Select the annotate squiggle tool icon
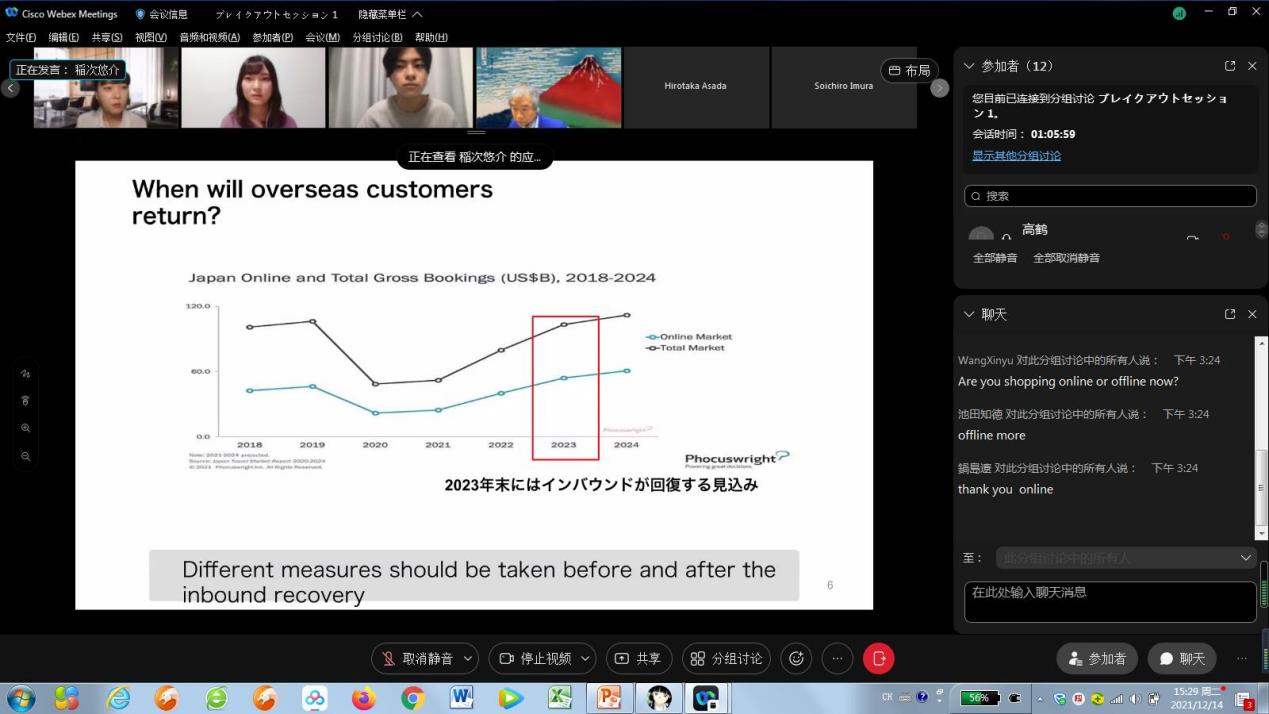Image resolution: width=1269 pixels, height=714 pixels. [26, 373]
